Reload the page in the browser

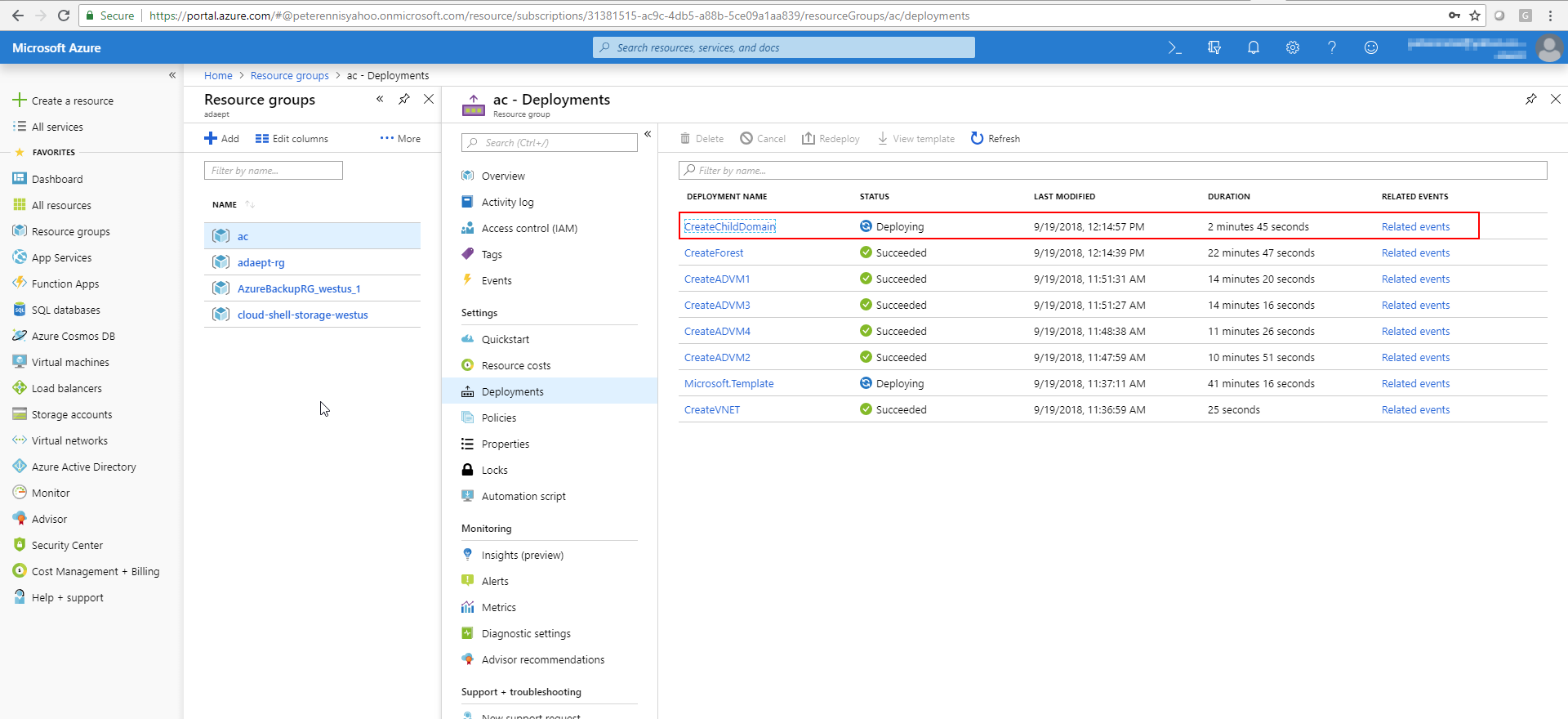coord(64,16)
